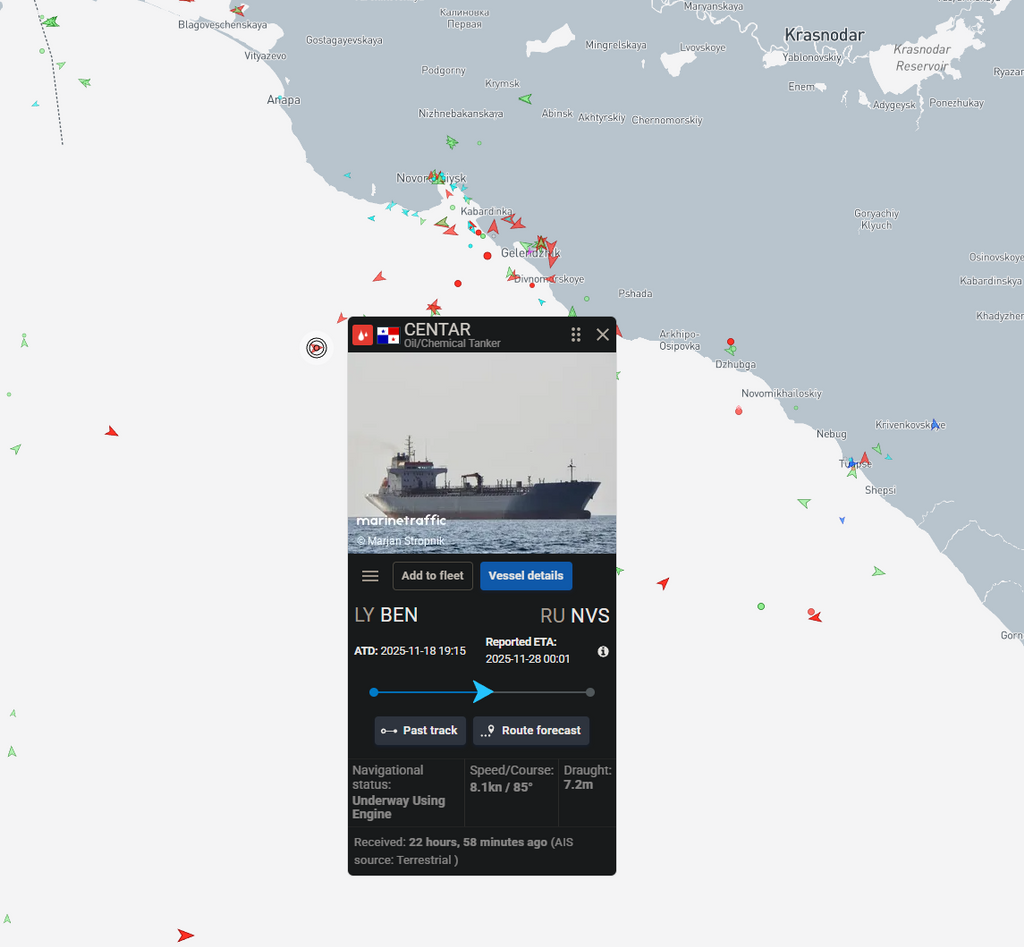1024x947 pixels.
Task: Open the CENTAR ship photo thumbnail
Action: pyautogui.click(x=482, y=453)
